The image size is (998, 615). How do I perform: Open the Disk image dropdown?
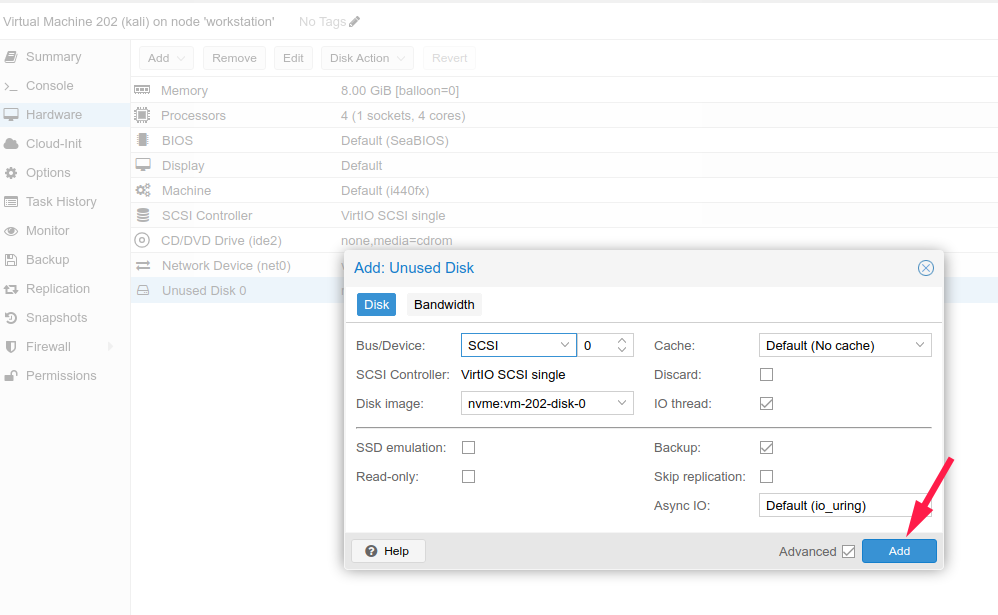547,404
